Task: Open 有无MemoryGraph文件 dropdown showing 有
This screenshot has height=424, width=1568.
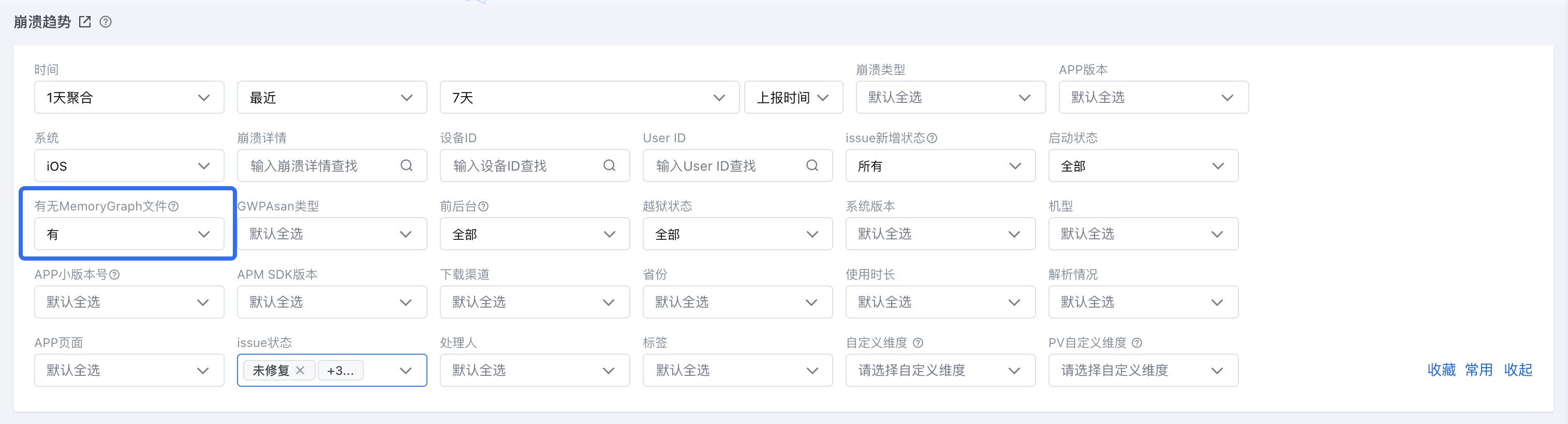Action: (x=129, y=234)
